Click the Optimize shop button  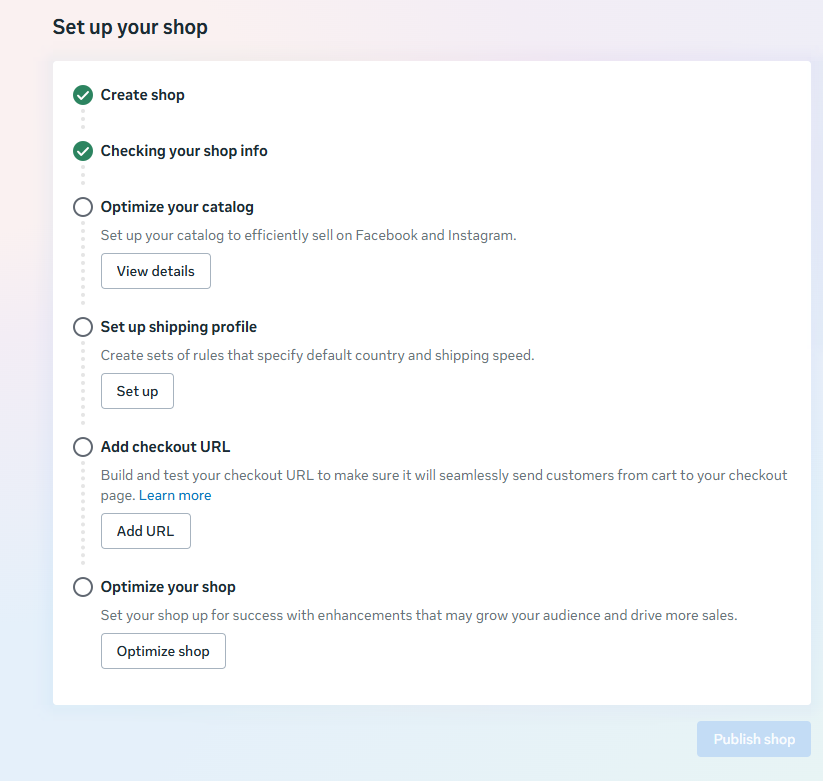coord(163,651)
